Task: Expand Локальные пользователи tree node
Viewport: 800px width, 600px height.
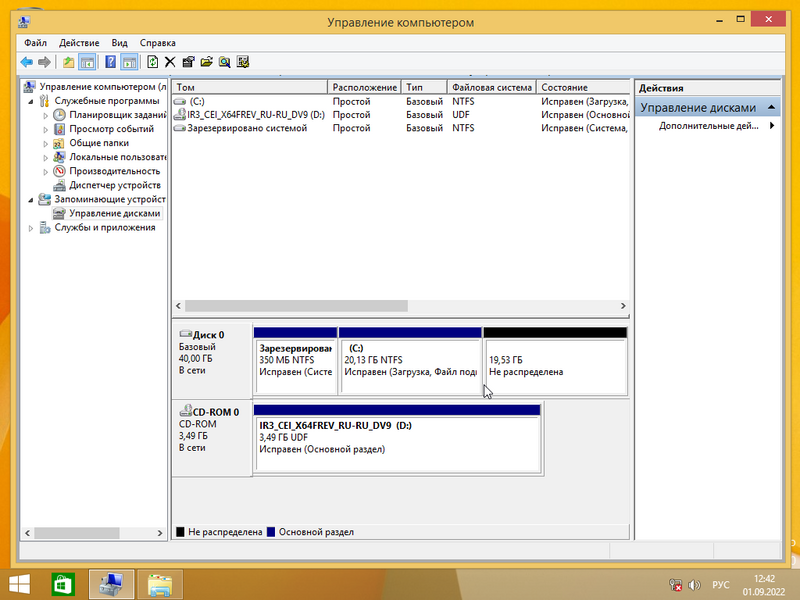Action: point(45,158)
